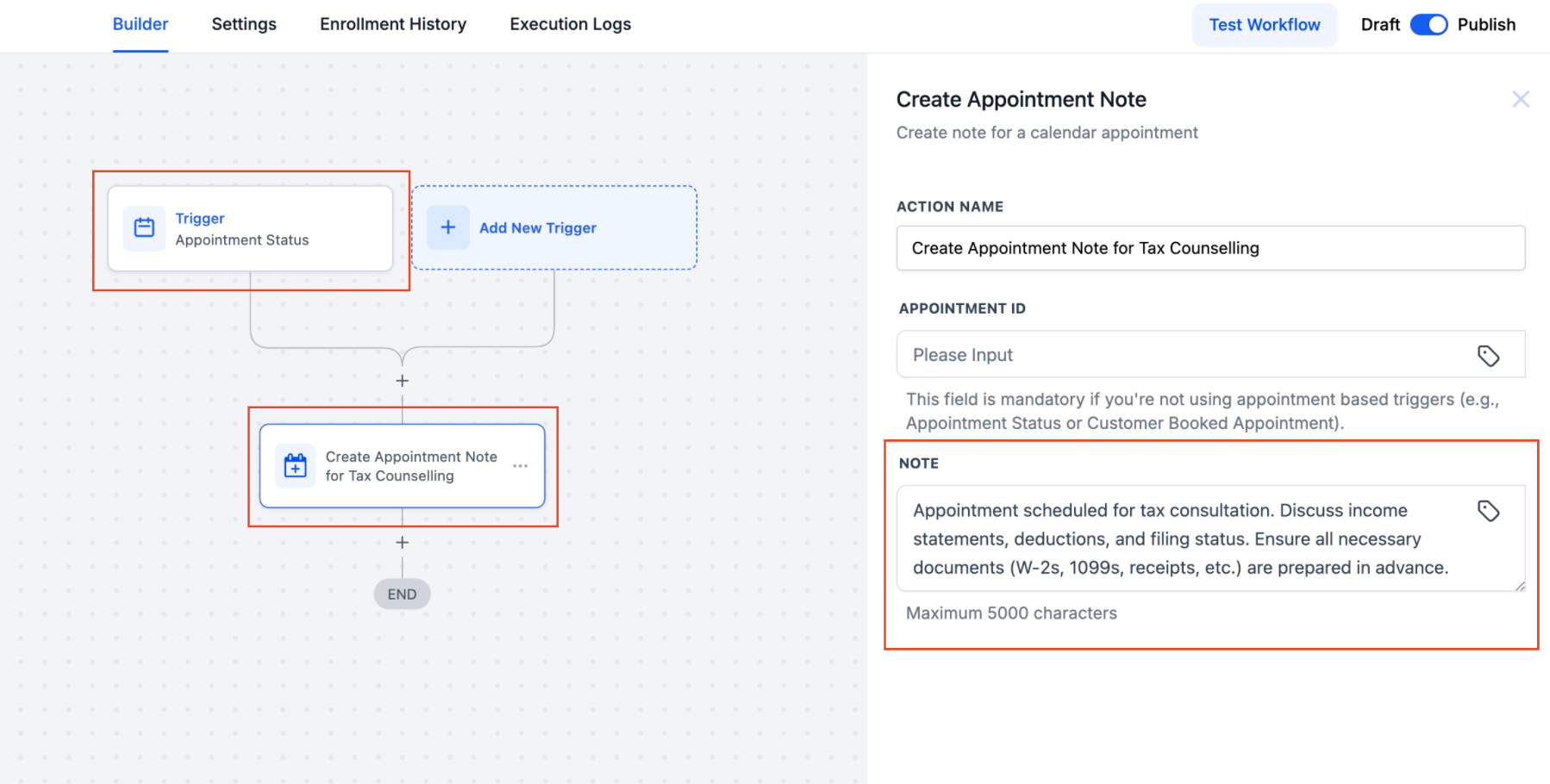The width and height of the screenshot is (1550, 784).
Task: Click inside the Note text area
Action: (1181, 538)
